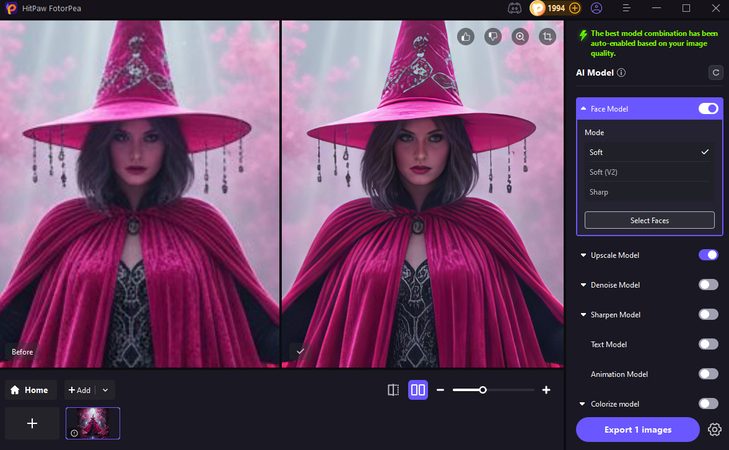Select the crop tool icon
Image resolution: width=729 pixels, height=450 pixels.
point(547,36)
